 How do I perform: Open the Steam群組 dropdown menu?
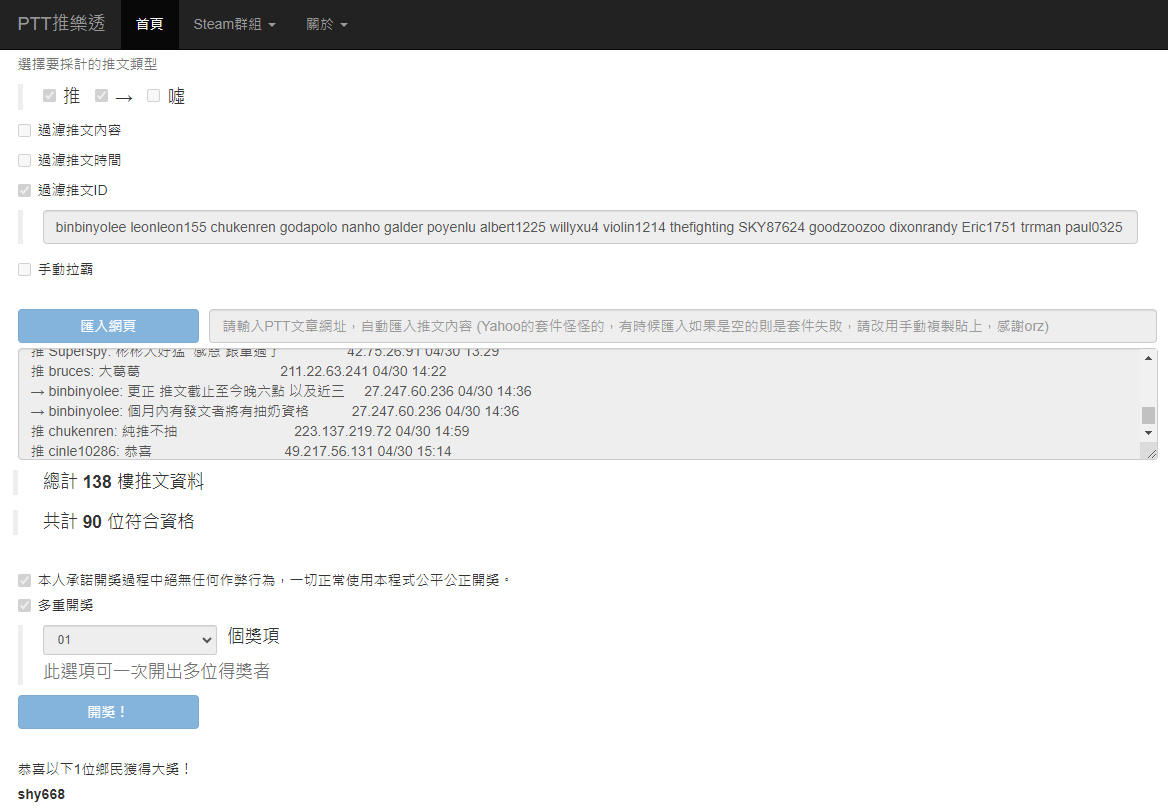tap(234, 25)
